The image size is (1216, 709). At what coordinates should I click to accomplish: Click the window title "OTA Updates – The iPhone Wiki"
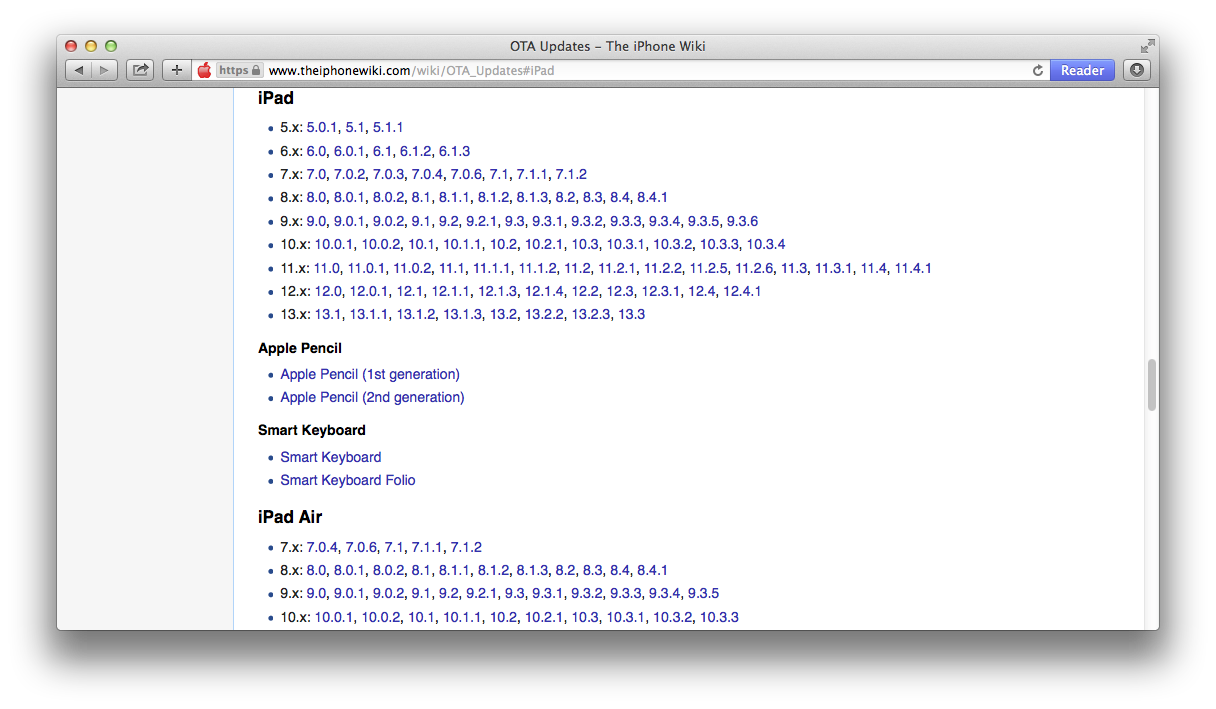(608, 46)
